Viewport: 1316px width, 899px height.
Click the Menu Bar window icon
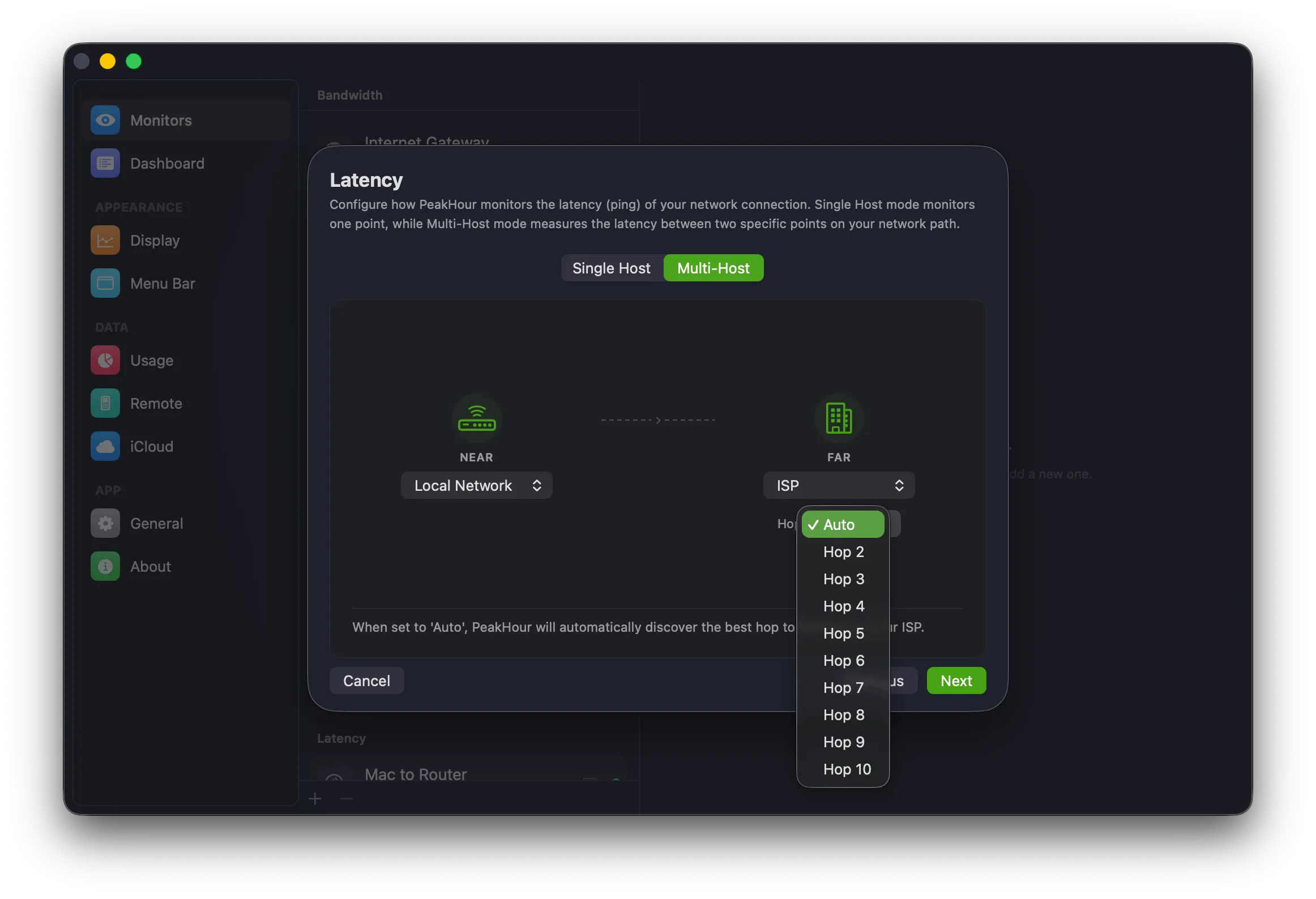105,283
